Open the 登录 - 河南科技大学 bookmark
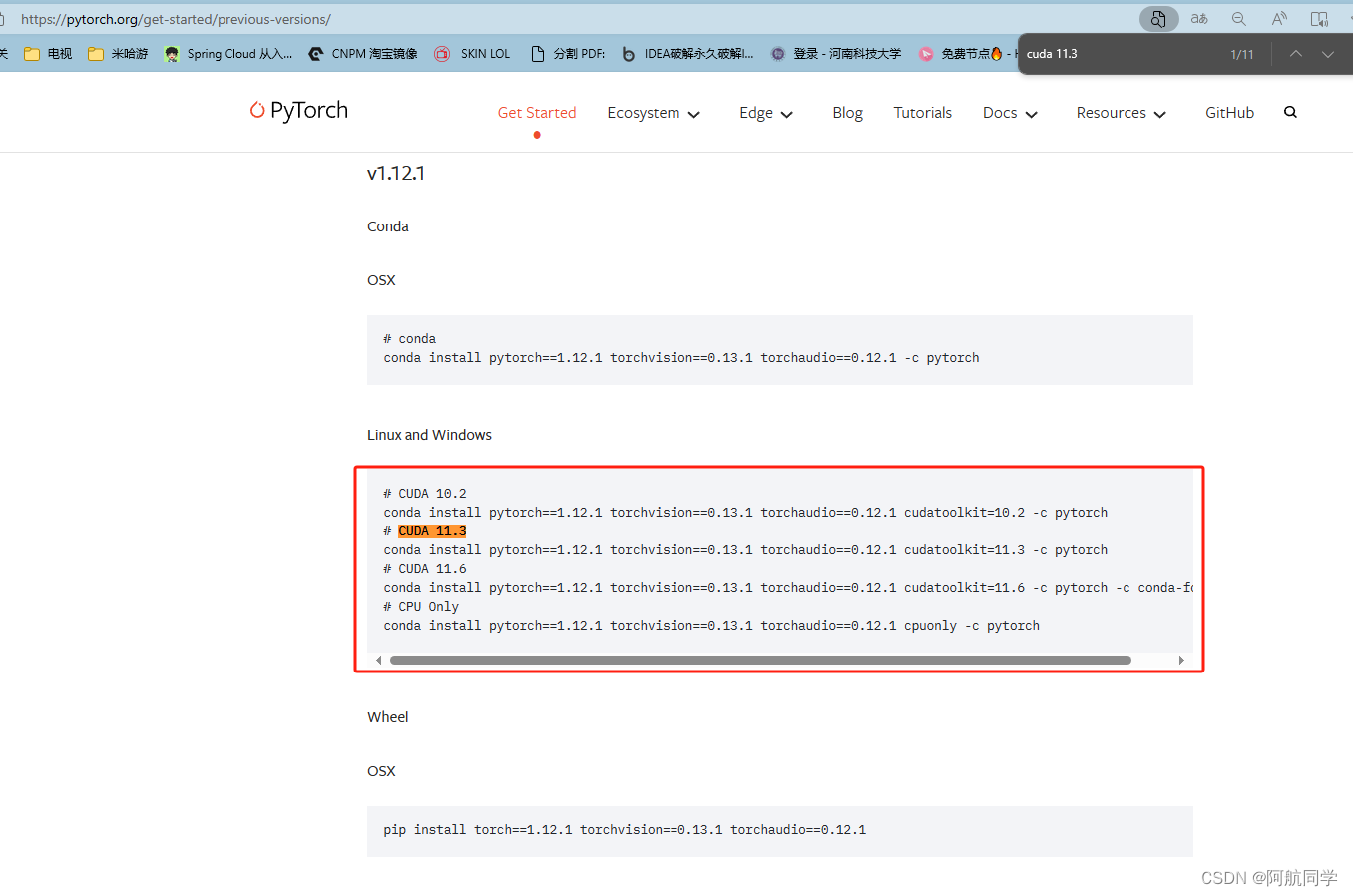This screenshot has width=1353, height=896. click(x=836, y=54)
